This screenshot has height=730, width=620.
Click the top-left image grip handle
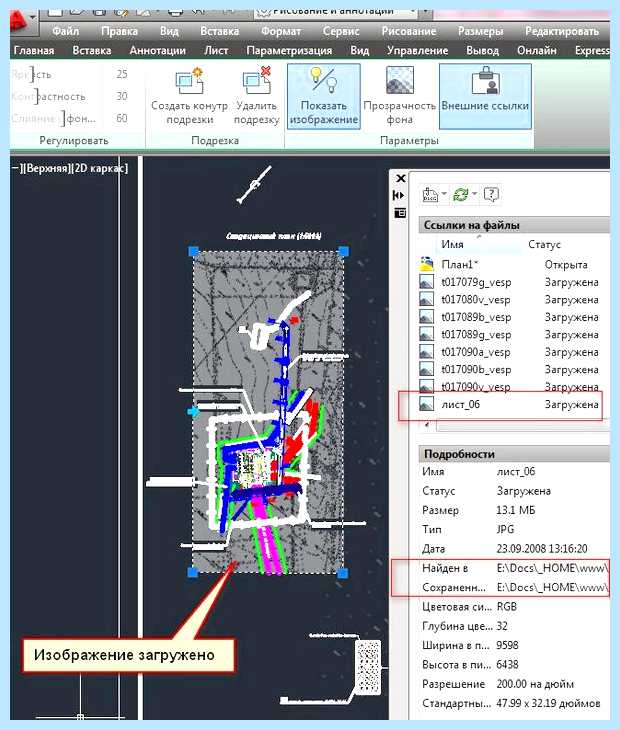pyautogui.click(x=193, y=251)
